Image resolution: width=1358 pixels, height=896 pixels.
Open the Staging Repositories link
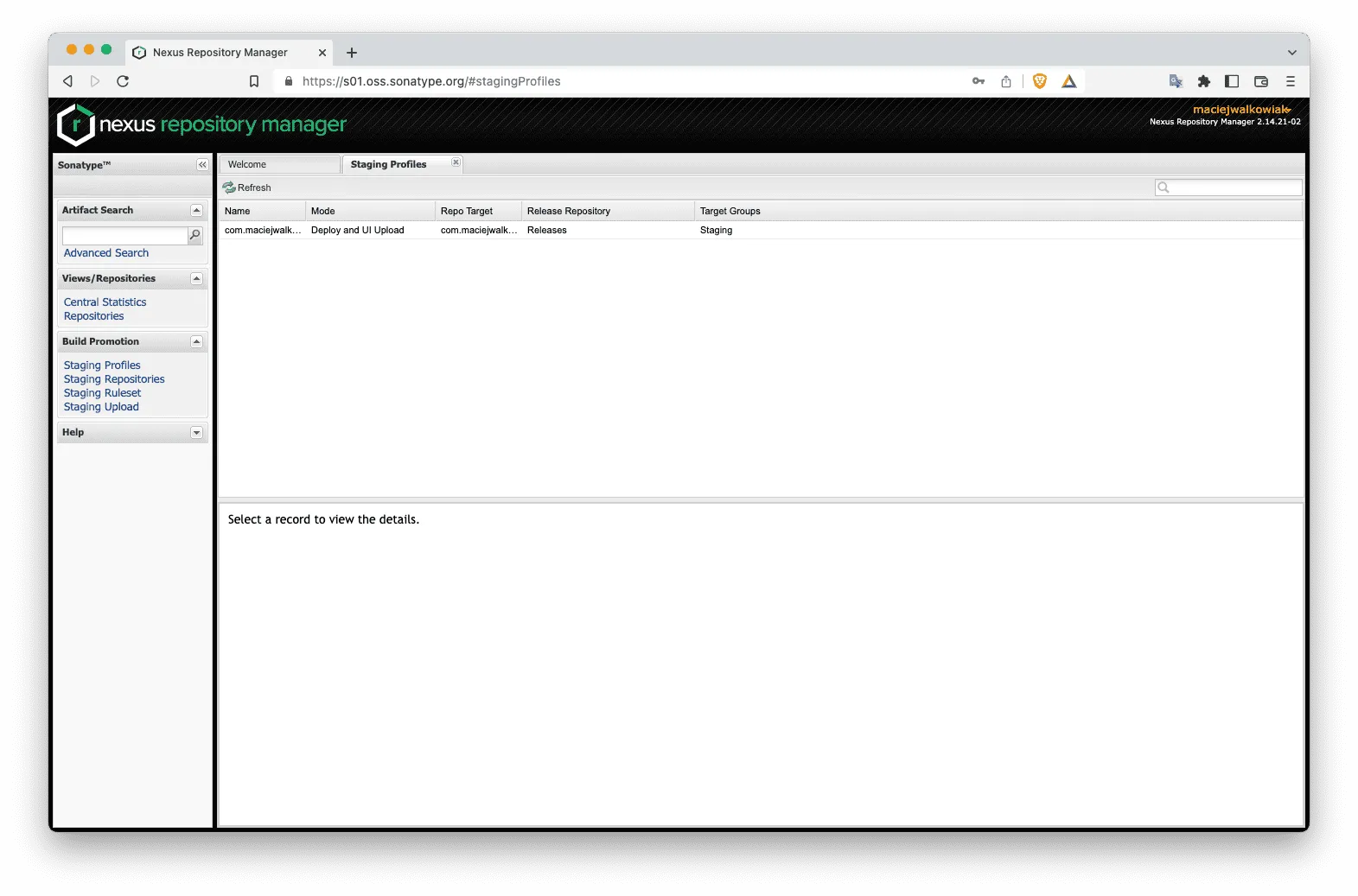tap(114, 379)
